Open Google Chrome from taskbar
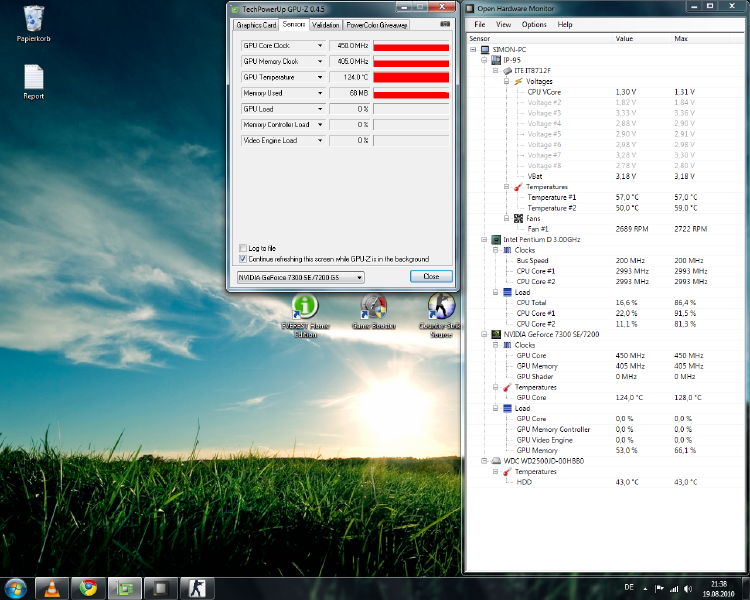The image size is (750, 600). [88, 589]
